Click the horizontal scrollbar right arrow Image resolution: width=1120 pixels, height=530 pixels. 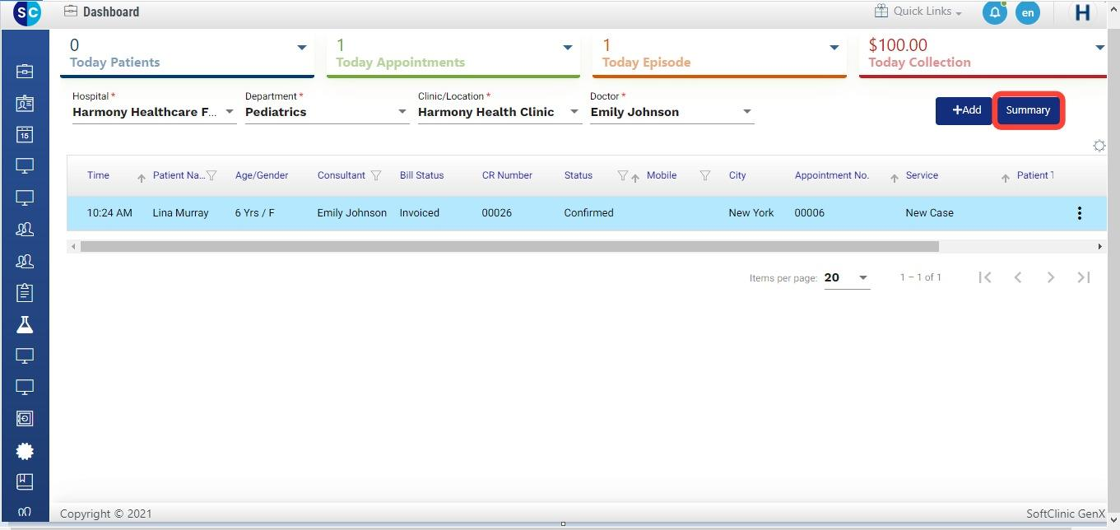(1100, 246)
